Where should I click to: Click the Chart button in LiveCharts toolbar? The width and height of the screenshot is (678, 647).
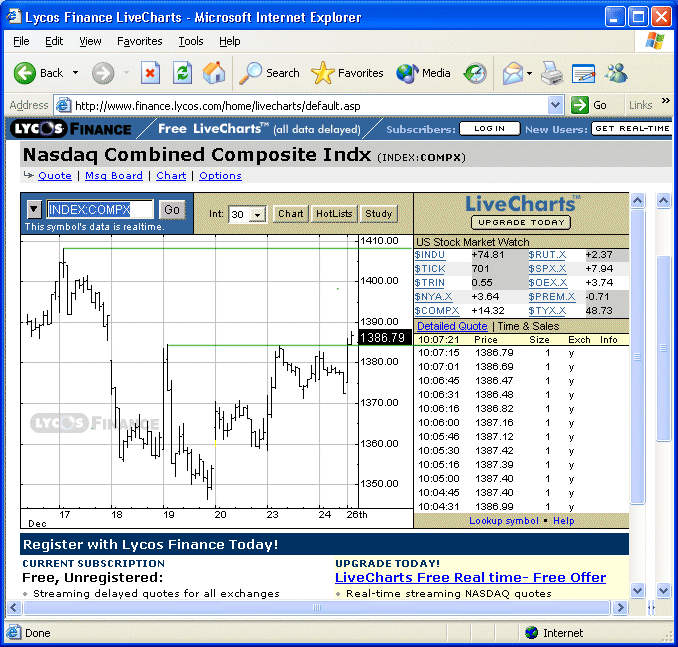coord(291,214)
